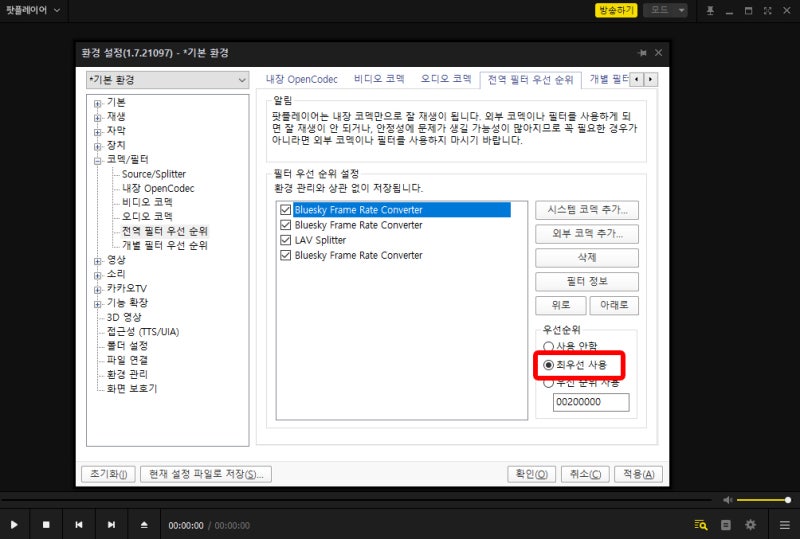Pin the preferences dialog with the pin icon
Image resolution: width=800 pixels, height=539 pixels.
click(642, 53)
